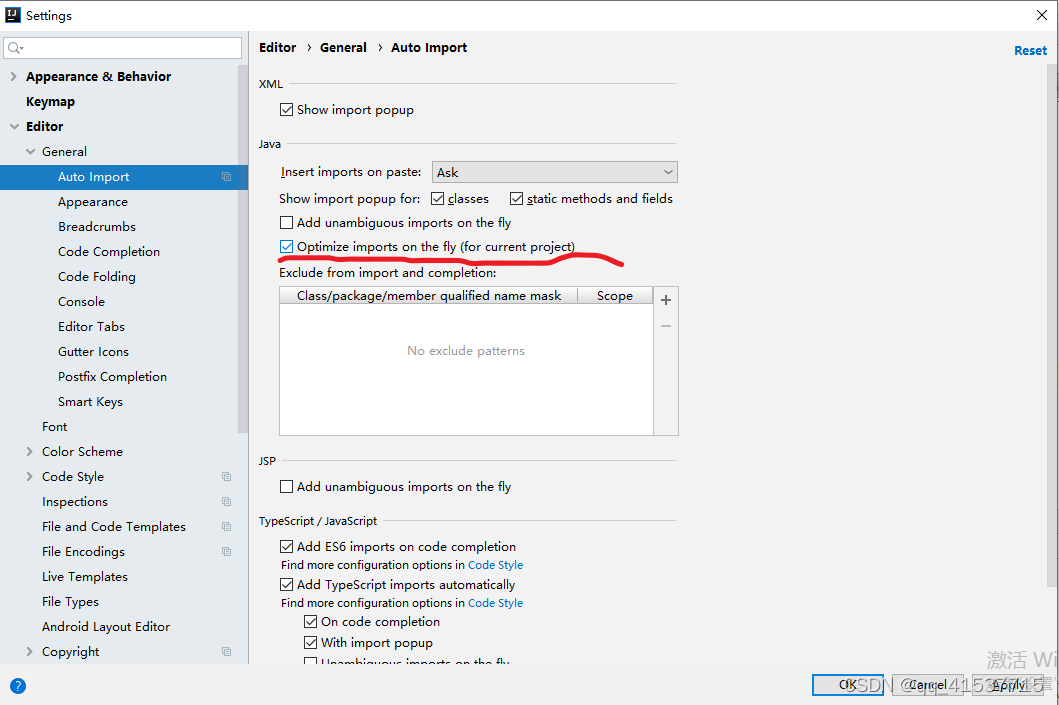
Task: Click the IntelliJ logo in the title bar
Action: (13, 15)
